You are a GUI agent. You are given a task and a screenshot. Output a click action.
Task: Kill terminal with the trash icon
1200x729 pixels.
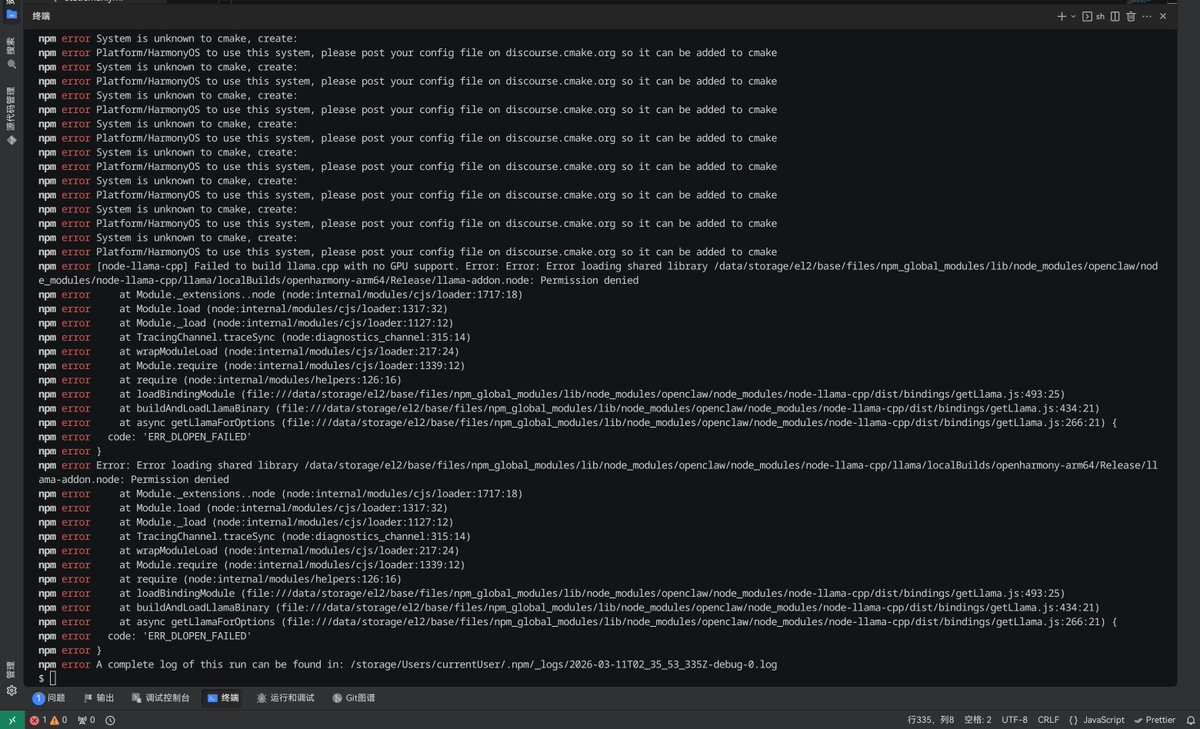1131,17
